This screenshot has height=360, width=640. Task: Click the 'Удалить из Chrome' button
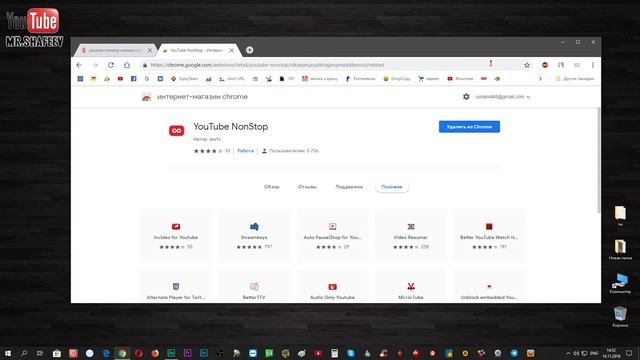pos(469,127)
